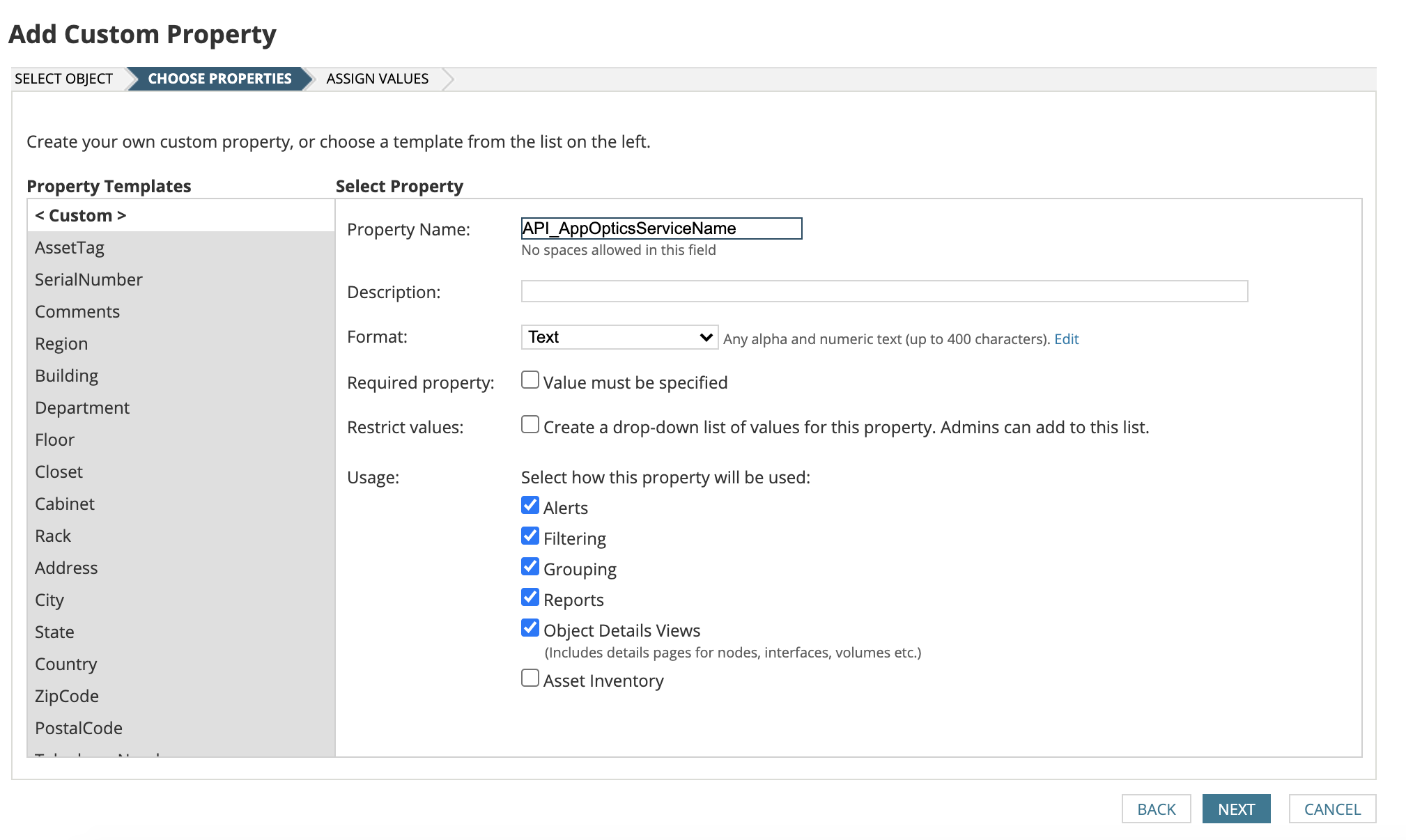Enable 'Value must be specified' checkbox
The image size is (1406, 840).
click(530, 380)
